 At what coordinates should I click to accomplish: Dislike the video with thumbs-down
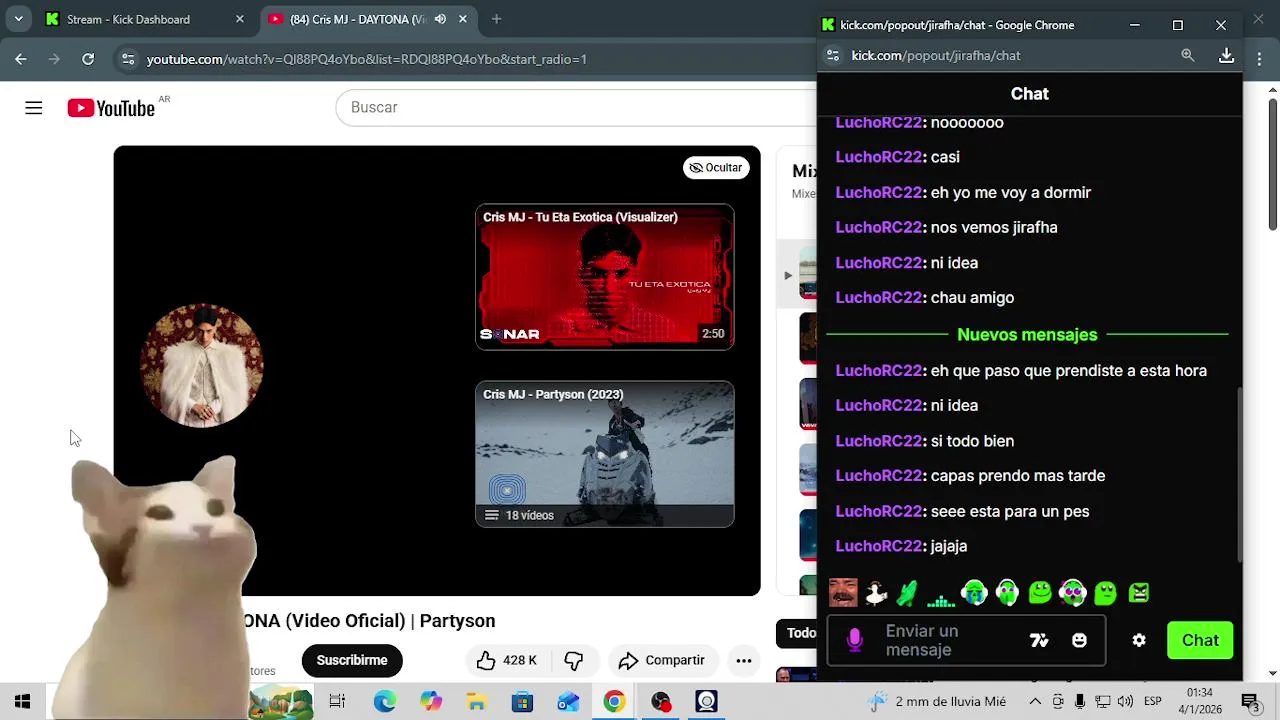pos(573,660)
